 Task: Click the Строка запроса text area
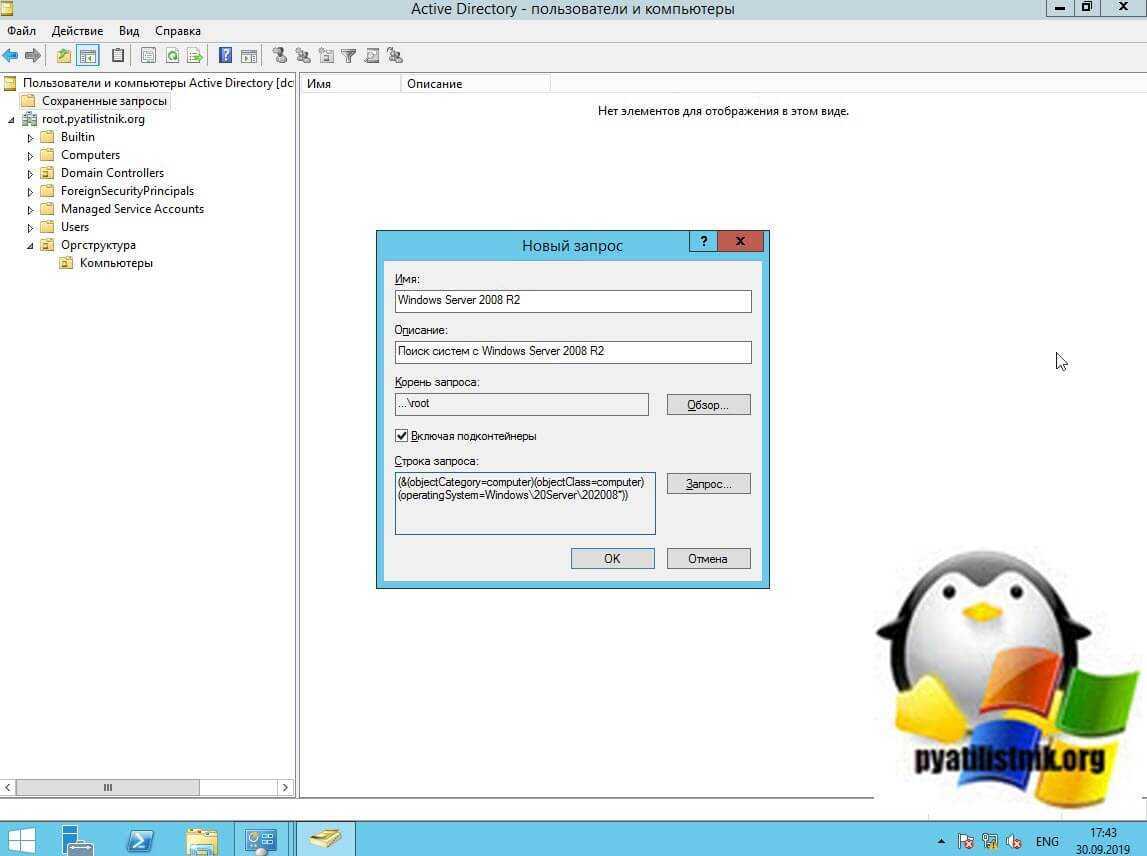click(x=524, y=503)
